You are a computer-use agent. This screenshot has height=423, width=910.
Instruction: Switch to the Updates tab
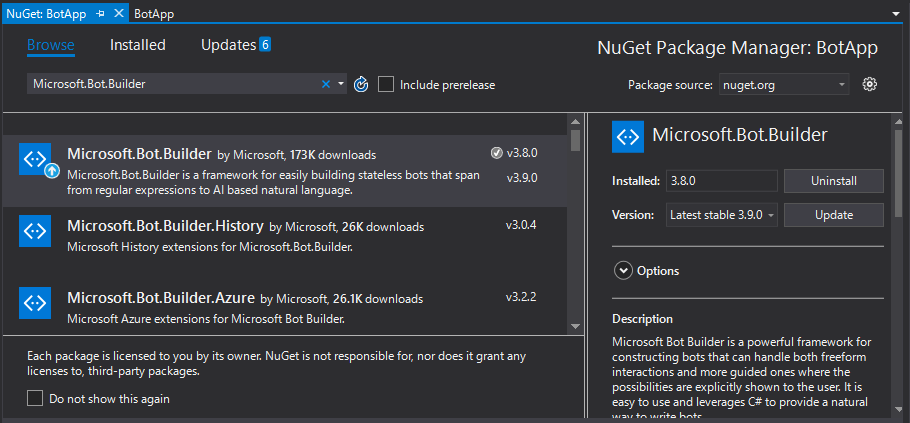228,45
